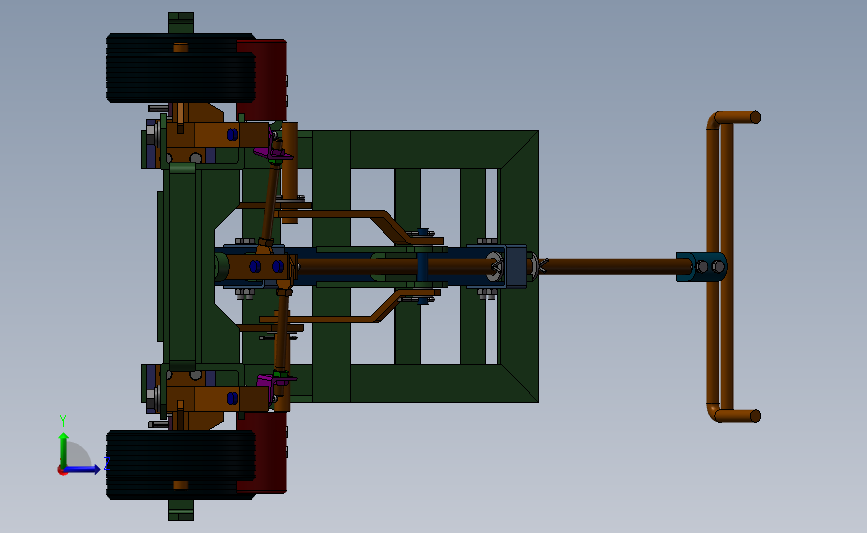
Task: Pick the lower purple steering bracket
Action: [274, 380]
